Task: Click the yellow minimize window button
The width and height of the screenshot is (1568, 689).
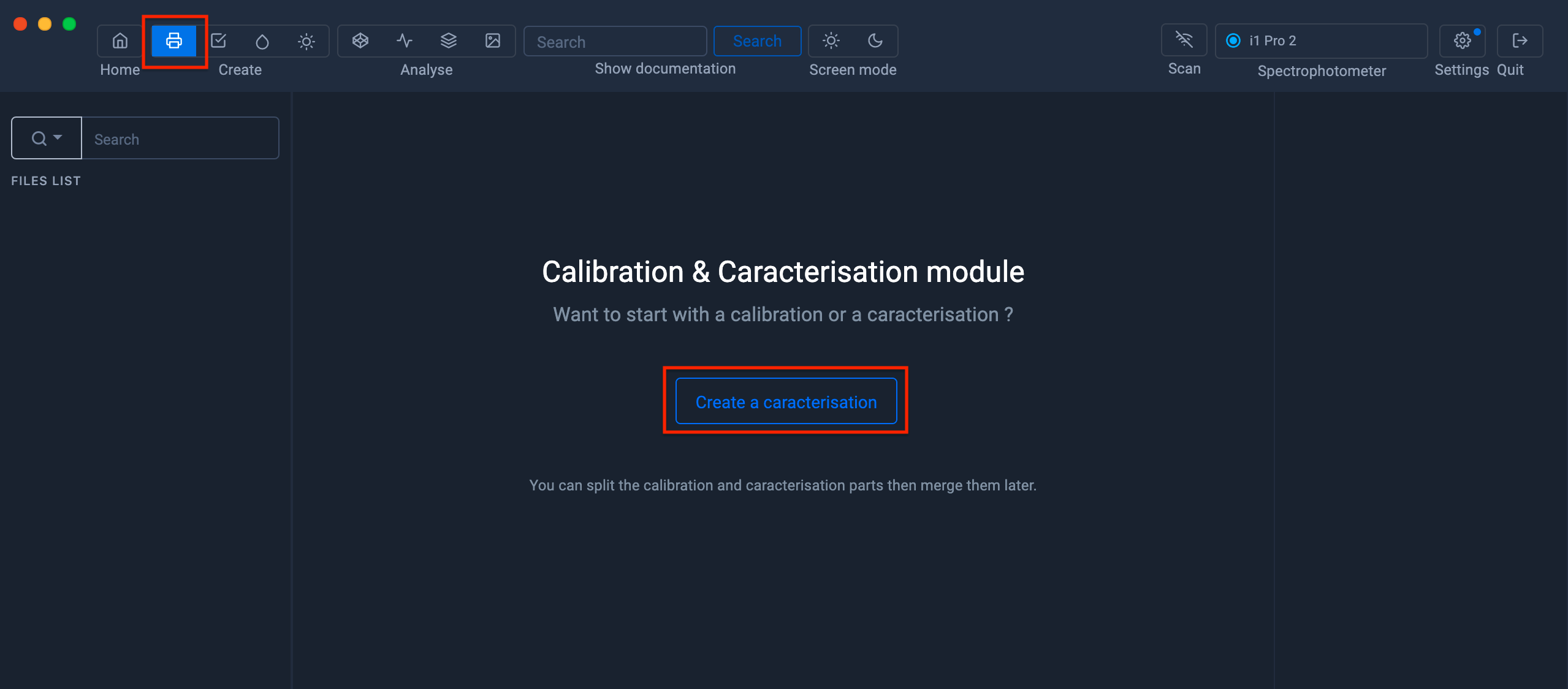Action: point(45,24)
